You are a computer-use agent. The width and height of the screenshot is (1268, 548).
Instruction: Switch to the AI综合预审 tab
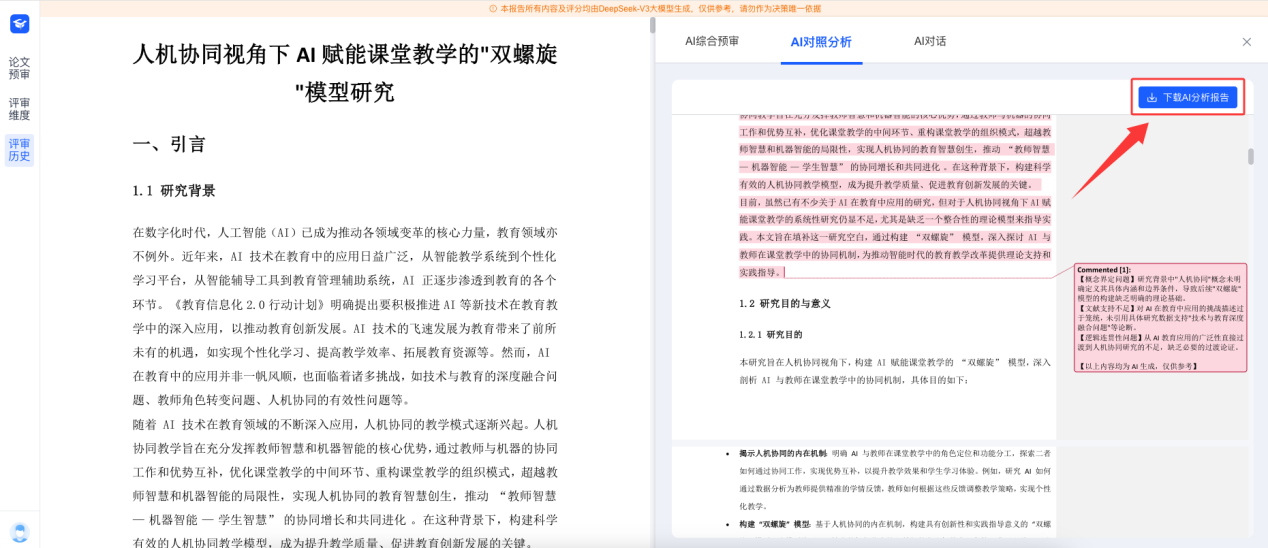coord(712,42)
